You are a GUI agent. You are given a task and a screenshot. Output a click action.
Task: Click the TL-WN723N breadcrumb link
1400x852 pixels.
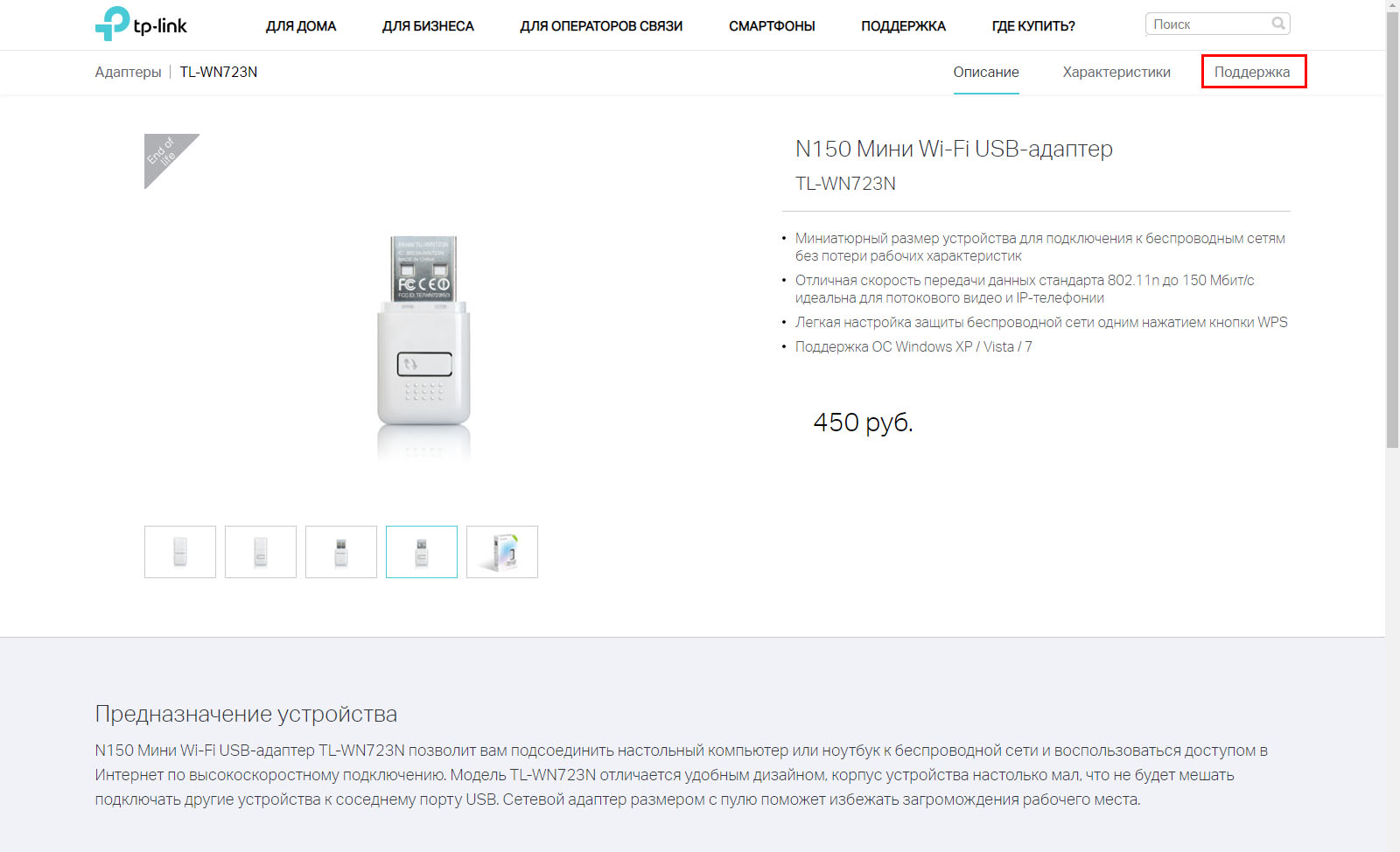(x=219, y=72)
